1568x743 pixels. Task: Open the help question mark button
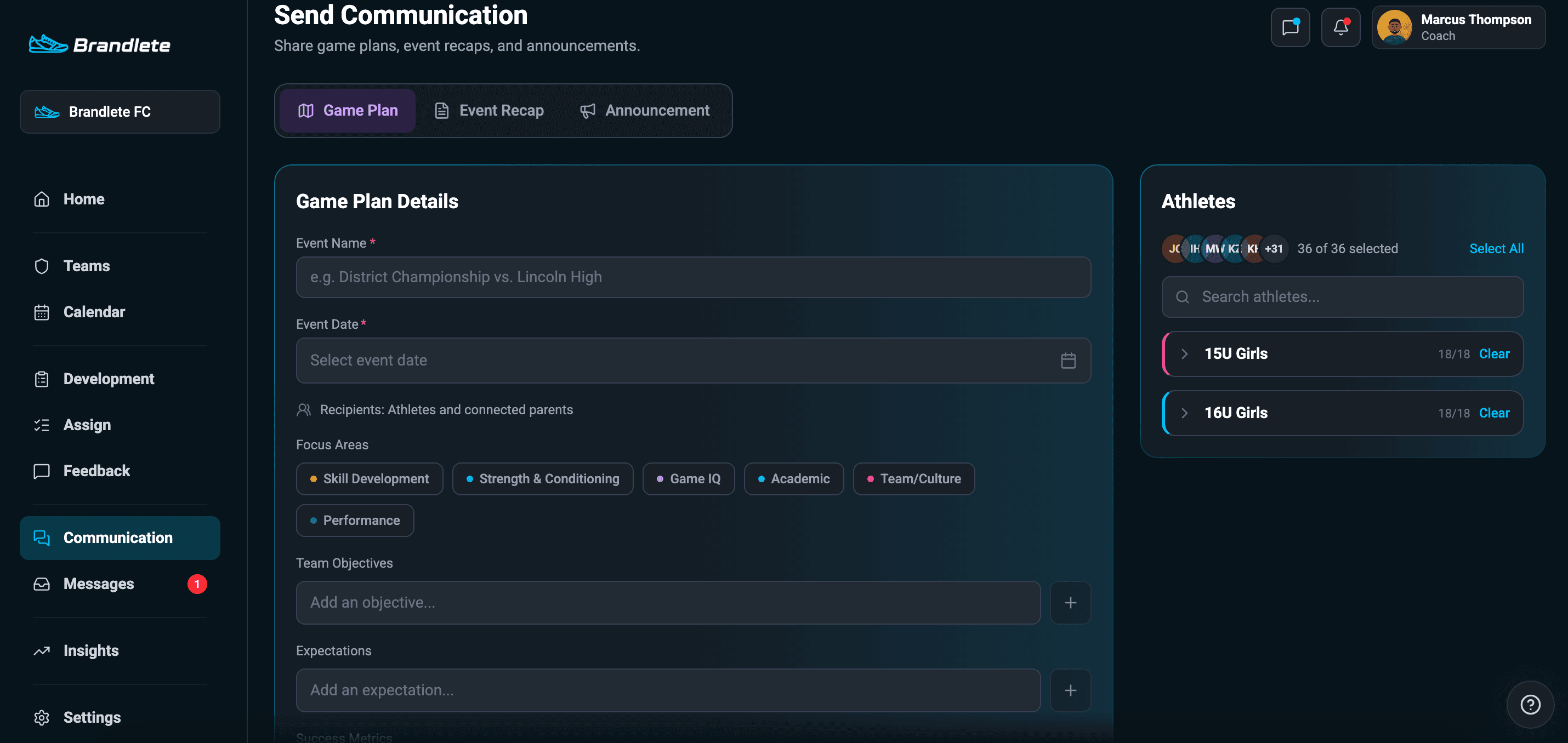[x=1530, y=704]
